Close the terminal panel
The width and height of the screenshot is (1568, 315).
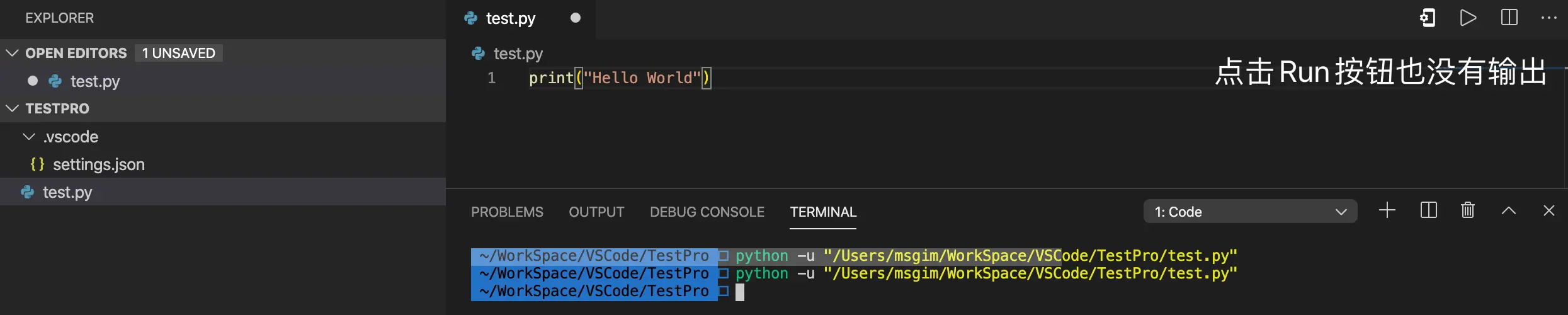tap(1548, 210)
